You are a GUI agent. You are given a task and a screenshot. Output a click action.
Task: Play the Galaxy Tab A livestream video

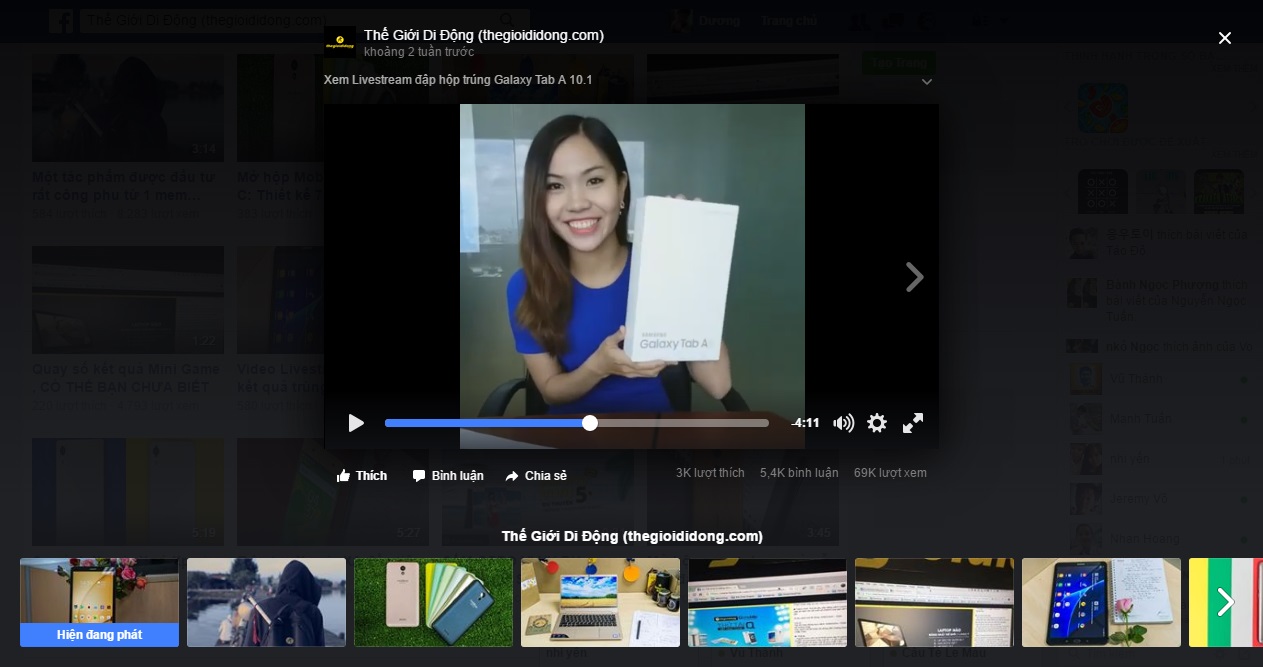click(356, 423)
